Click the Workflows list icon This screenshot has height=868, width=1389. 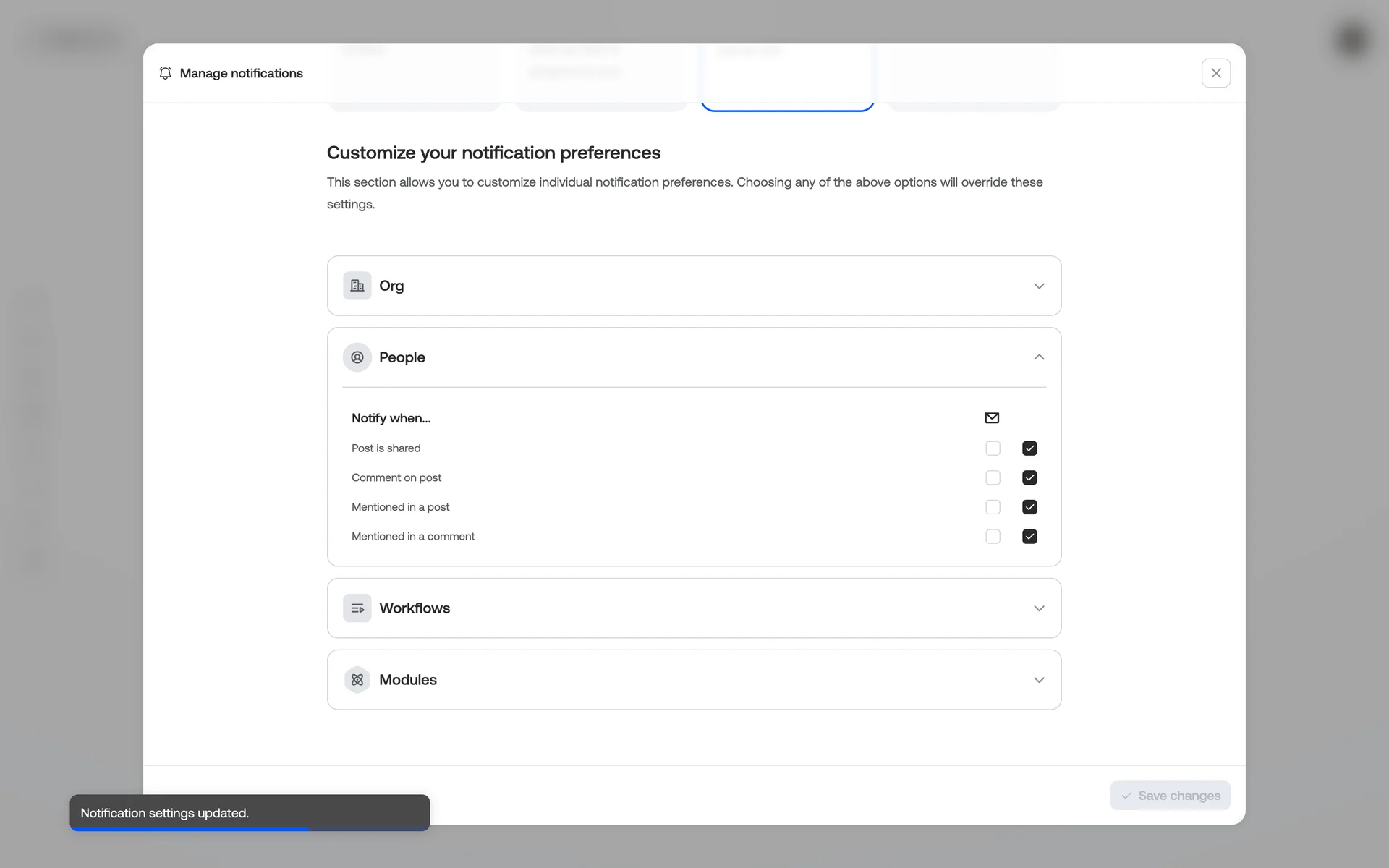357,608
